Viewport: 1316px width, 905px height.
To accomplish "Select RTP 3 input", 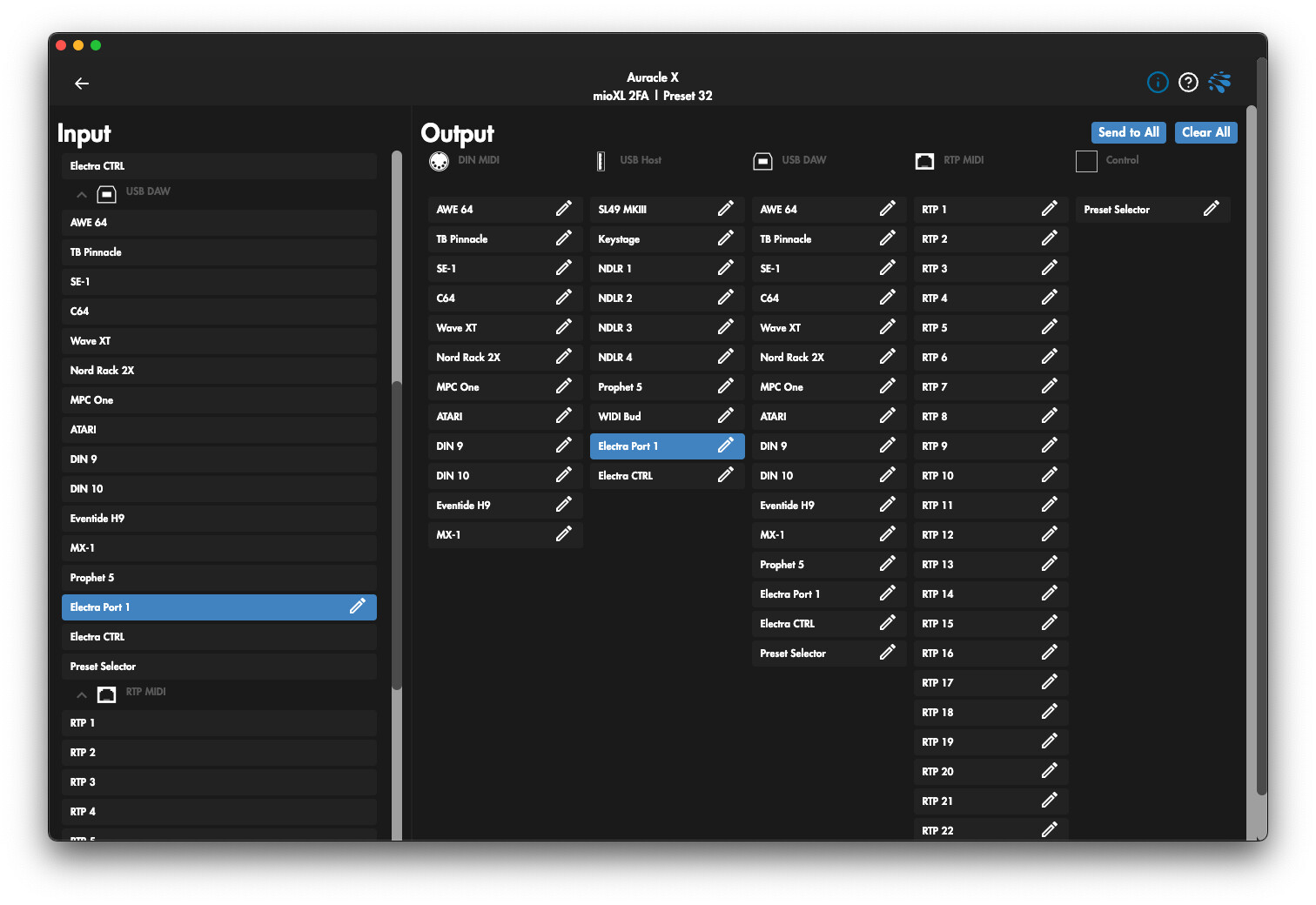I will [x=219, y=782].
